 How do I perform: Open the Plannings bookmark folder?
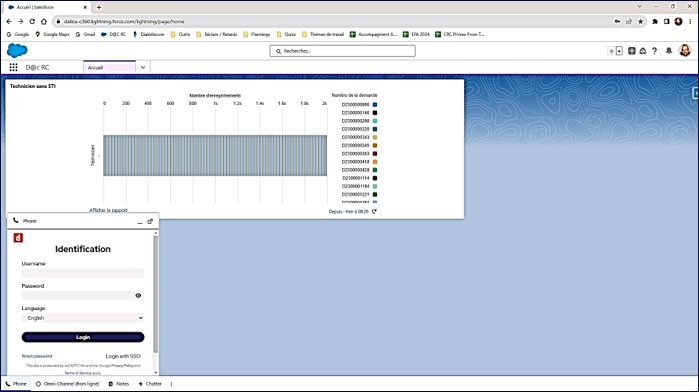click(256, 34)
